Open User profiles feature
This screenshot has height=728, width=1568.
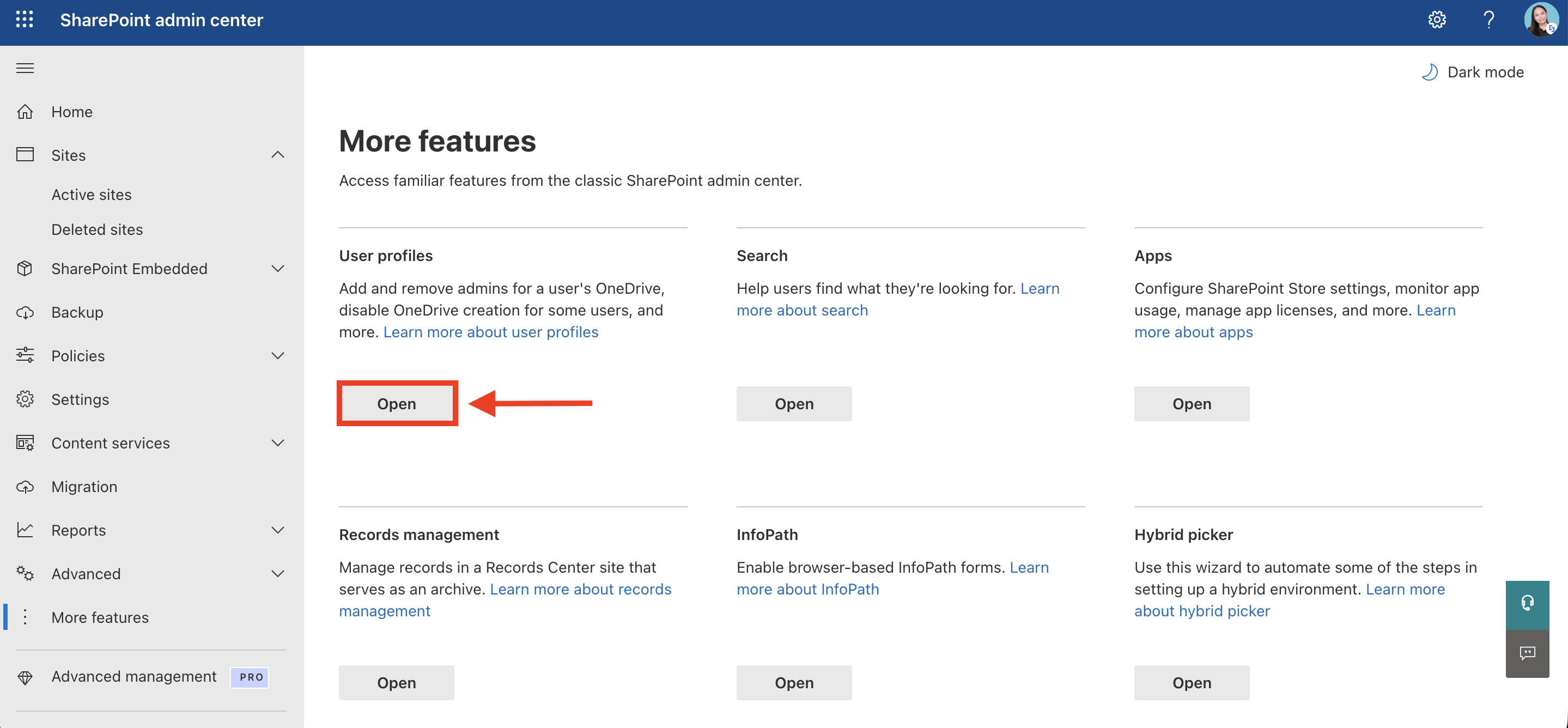click(396, 404)
